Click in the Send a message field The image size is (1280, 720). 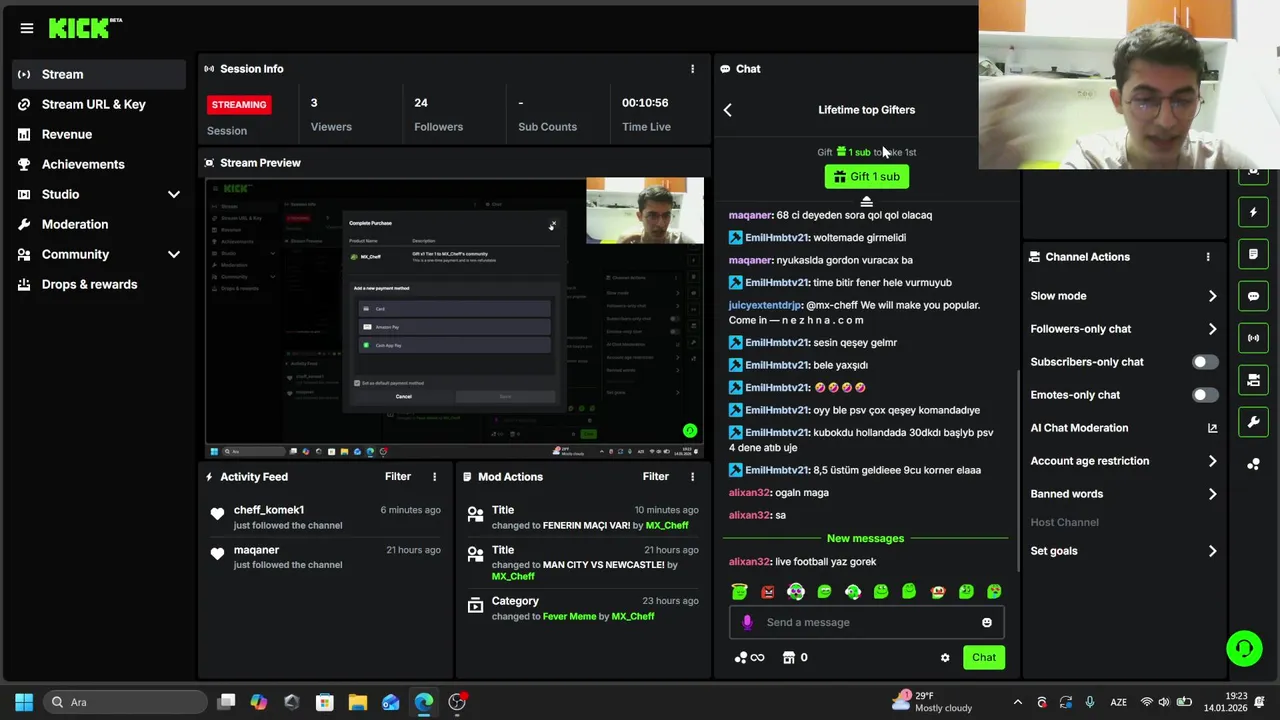(x=866, y=622)
